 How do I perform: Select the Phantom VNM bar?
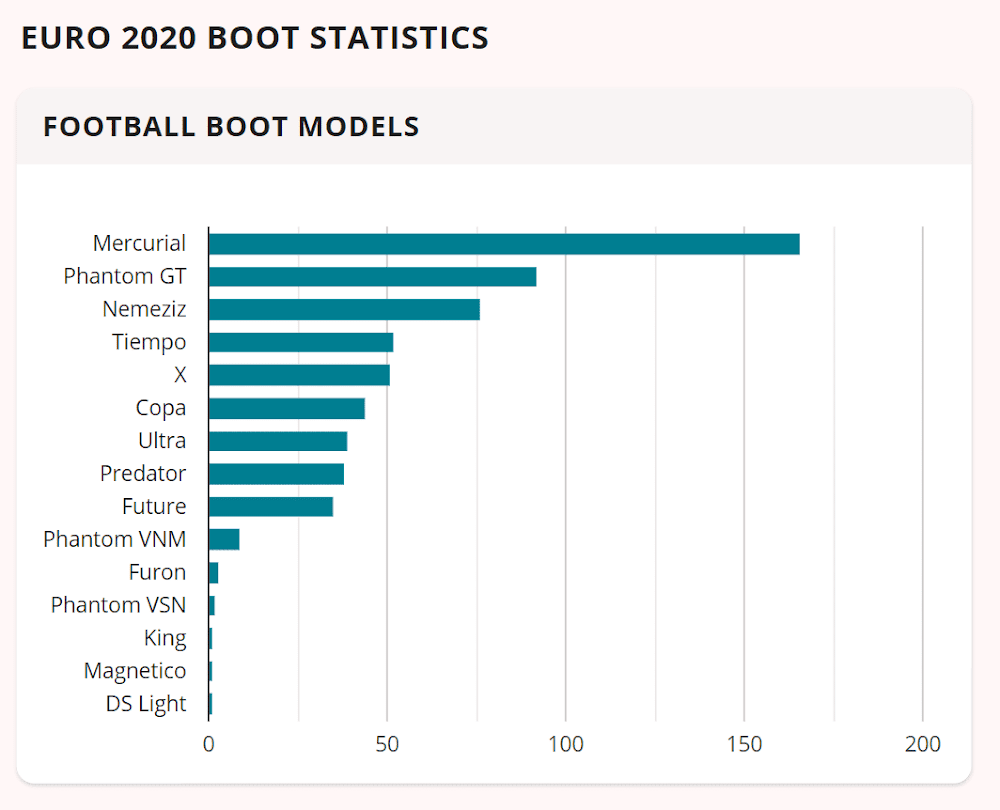pyautogui.click(x=224, y=540)
